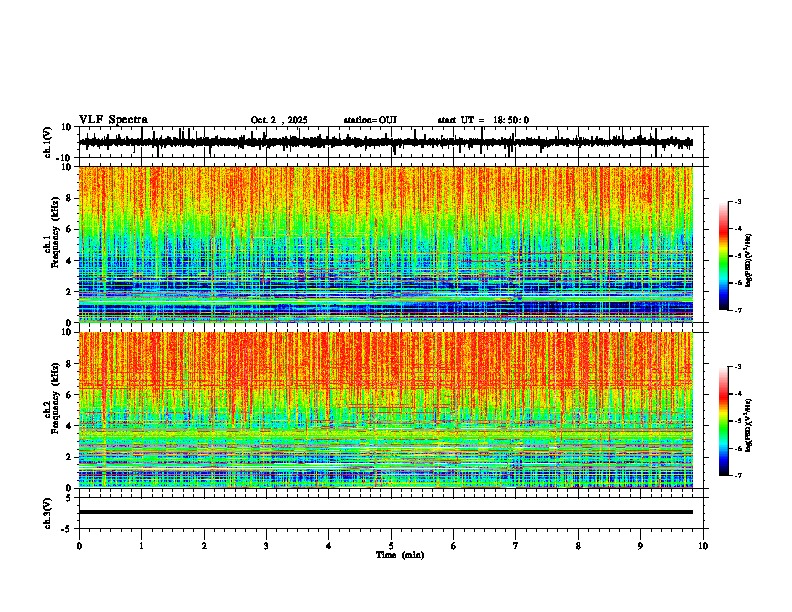Click the "ch.3(V)" axis label
The width and height of the screenshot is (792, 612).
pyautogui.click(x=48, y=513)
